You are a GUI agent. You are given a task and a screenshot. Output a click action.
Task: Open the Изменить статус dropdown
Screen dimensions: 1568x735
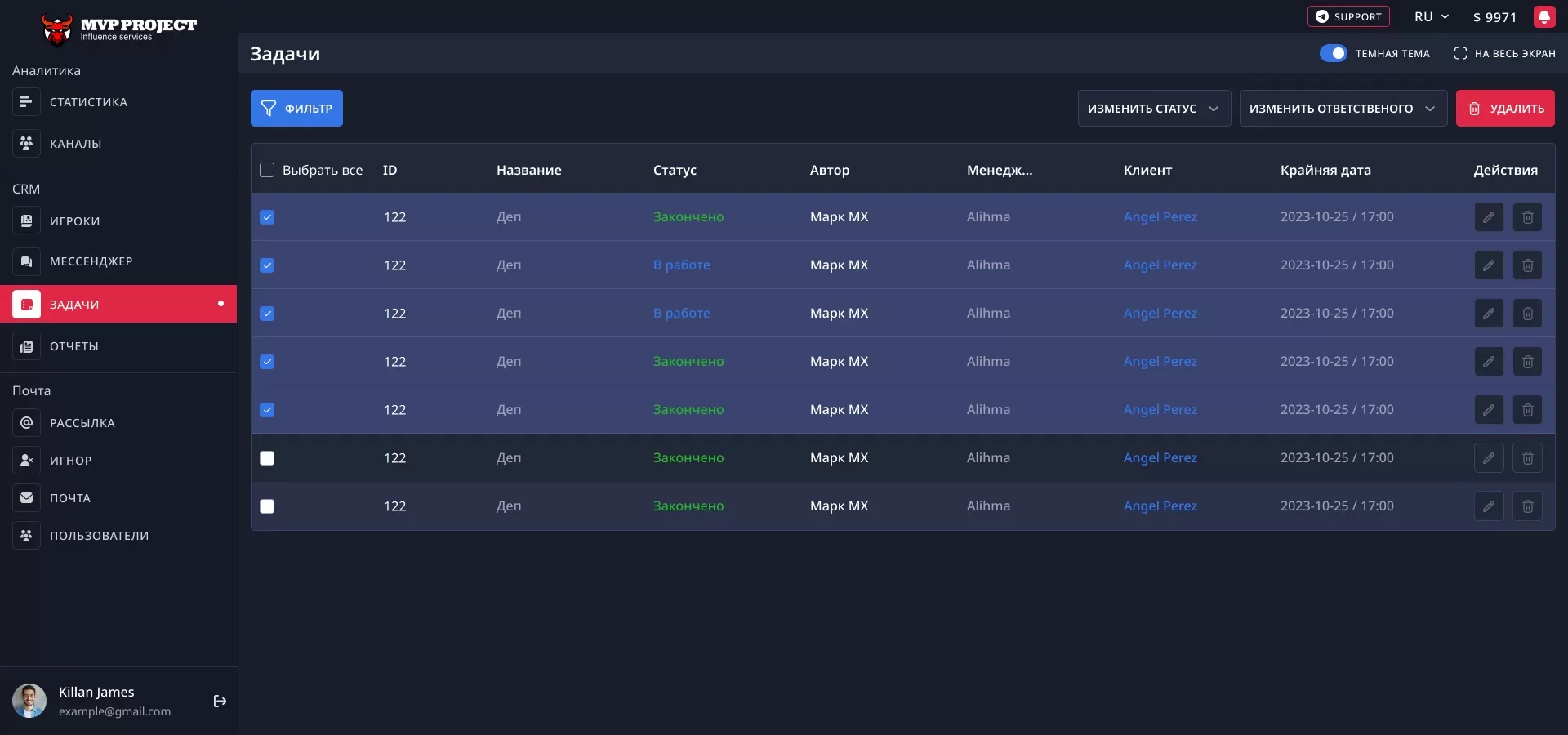(x=1153, y=108)
